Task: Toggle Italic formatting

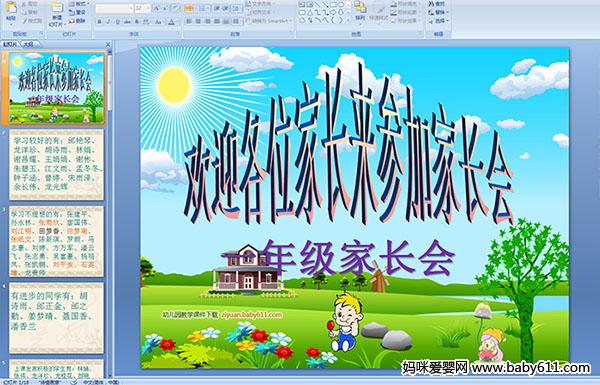Action: (x=108, y=22)
